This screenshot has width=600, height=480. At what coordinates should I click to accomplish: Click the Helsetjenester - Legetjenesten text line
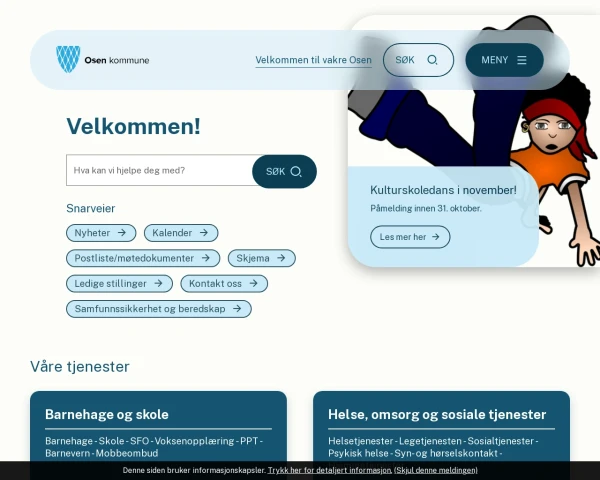(x=433, y=441)
